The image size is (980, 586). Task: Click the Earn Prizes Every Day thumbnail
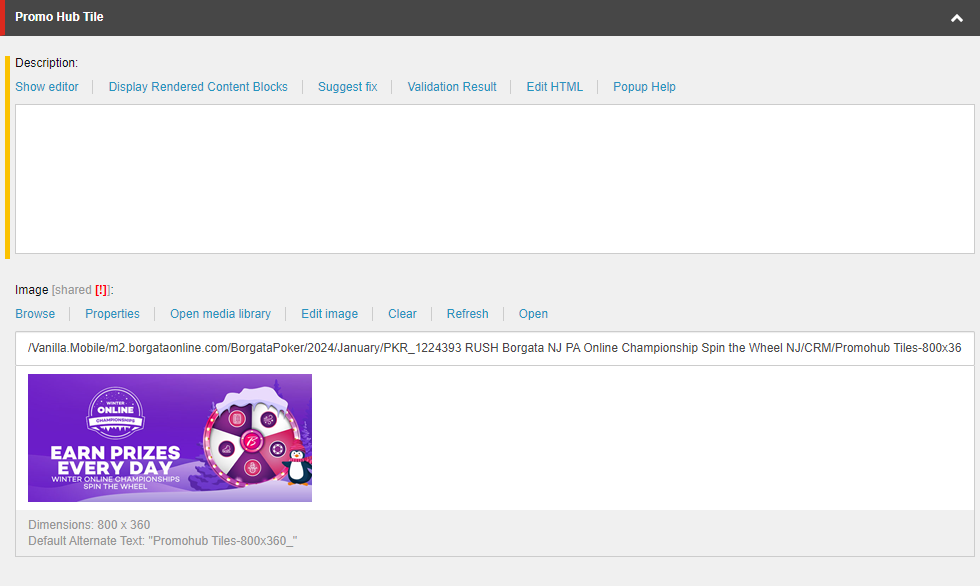170,438
